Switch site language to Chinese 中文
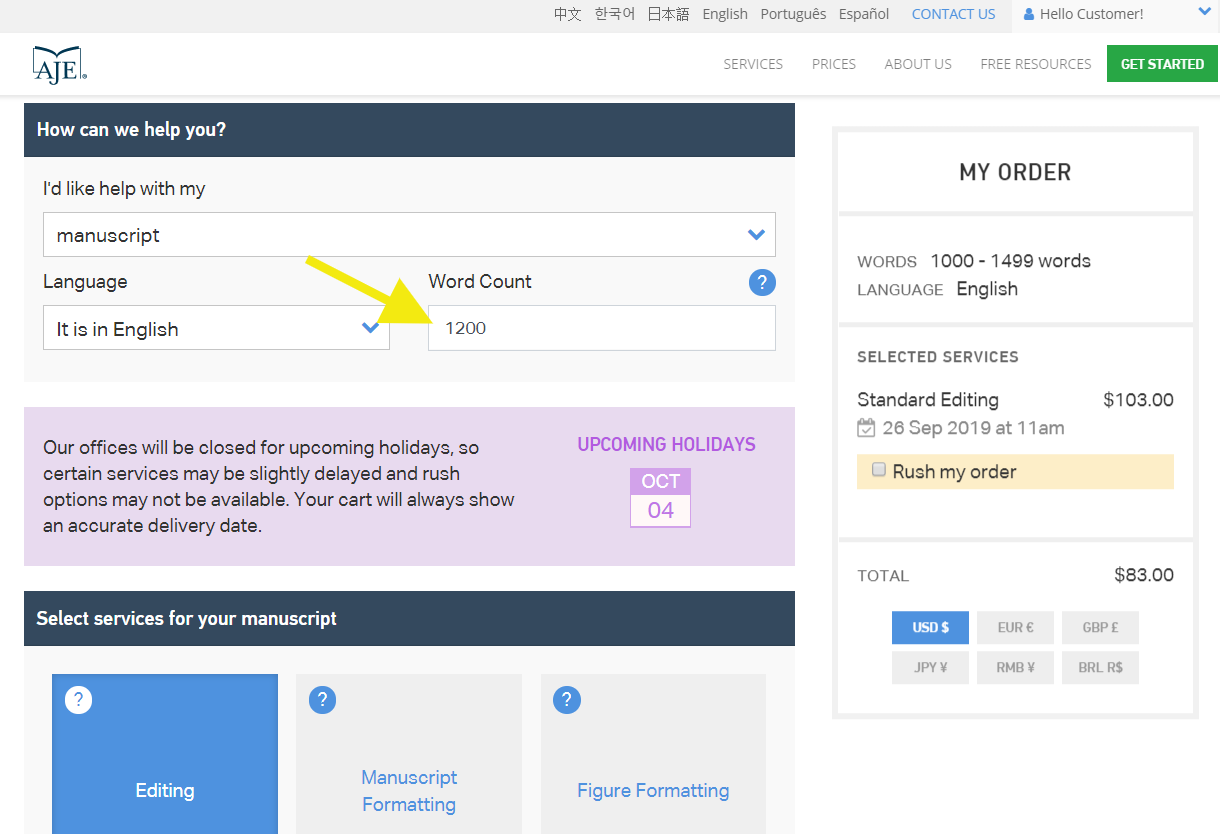Image resolution: width=1220 pixels, height=834 pixels. click(x=568, y=14)
